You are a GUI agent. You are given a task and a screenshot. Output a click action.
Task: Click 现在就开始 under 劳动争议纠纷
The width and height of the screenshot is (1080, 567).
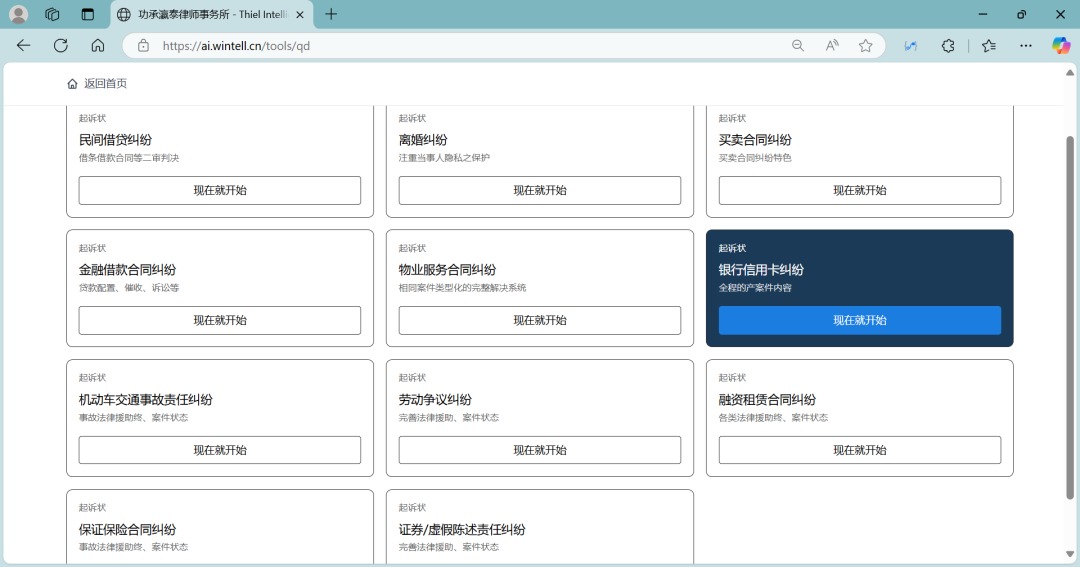click(x=539, y=450)
